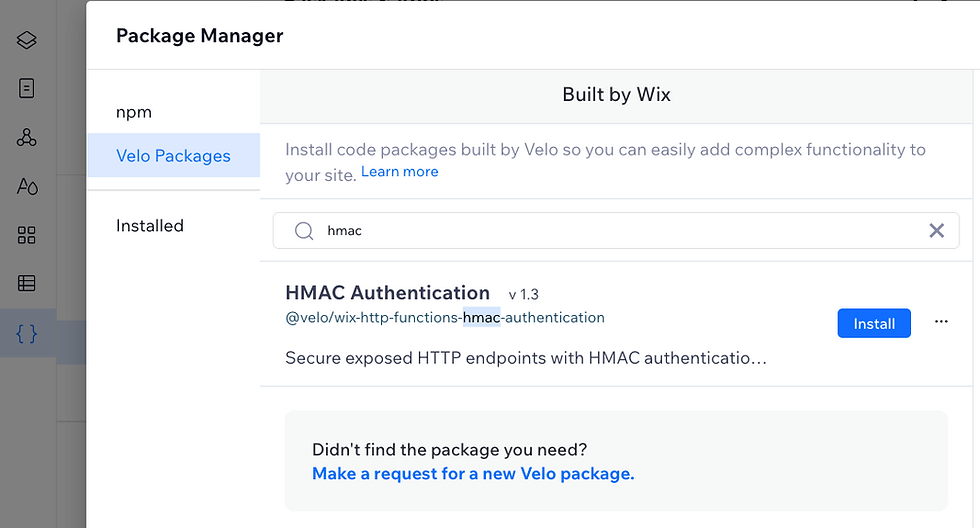
Task: Clear the hmac search text
Action: (936, 231)
